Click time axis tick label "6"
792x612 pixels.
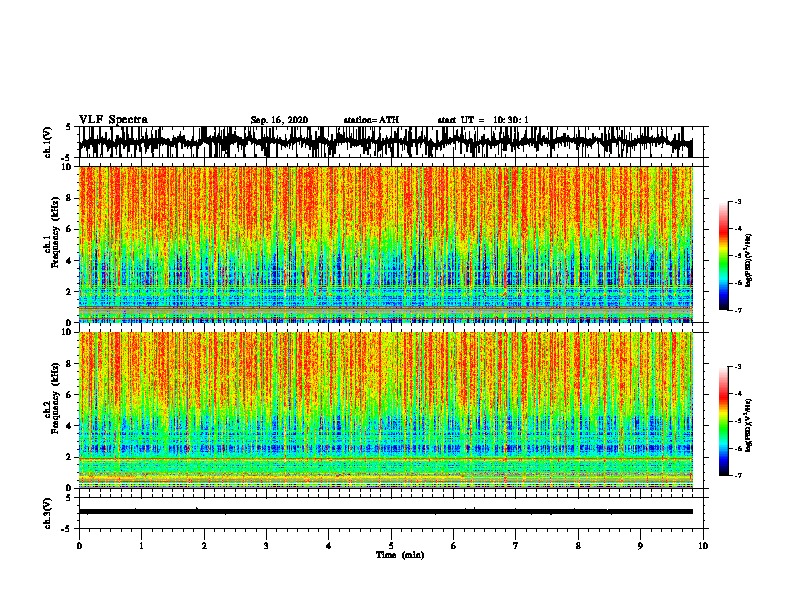pyautogui.click(x=454, y=546)
